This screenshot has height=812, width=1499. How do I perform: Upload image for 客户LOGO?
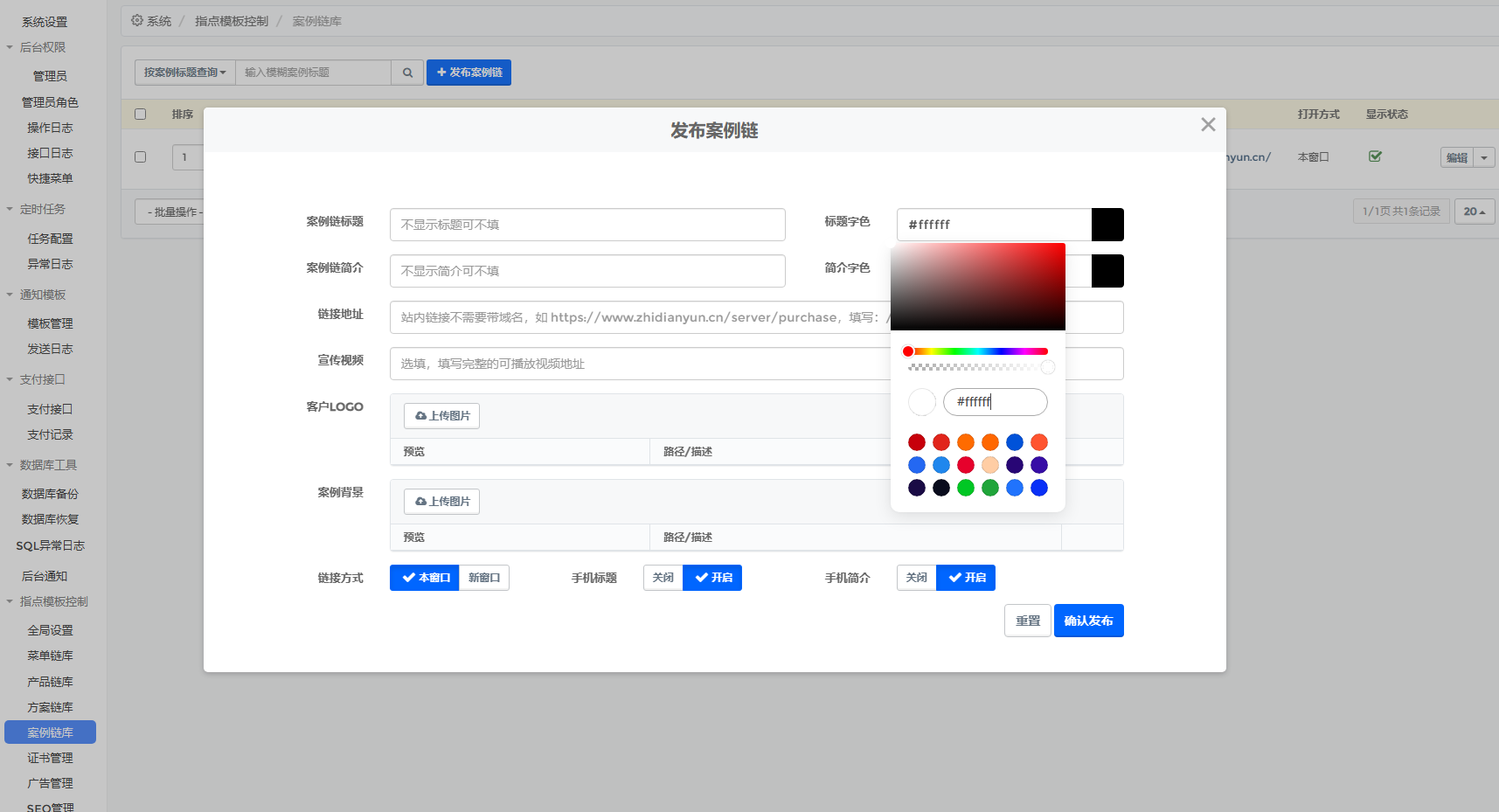point(441,416)
